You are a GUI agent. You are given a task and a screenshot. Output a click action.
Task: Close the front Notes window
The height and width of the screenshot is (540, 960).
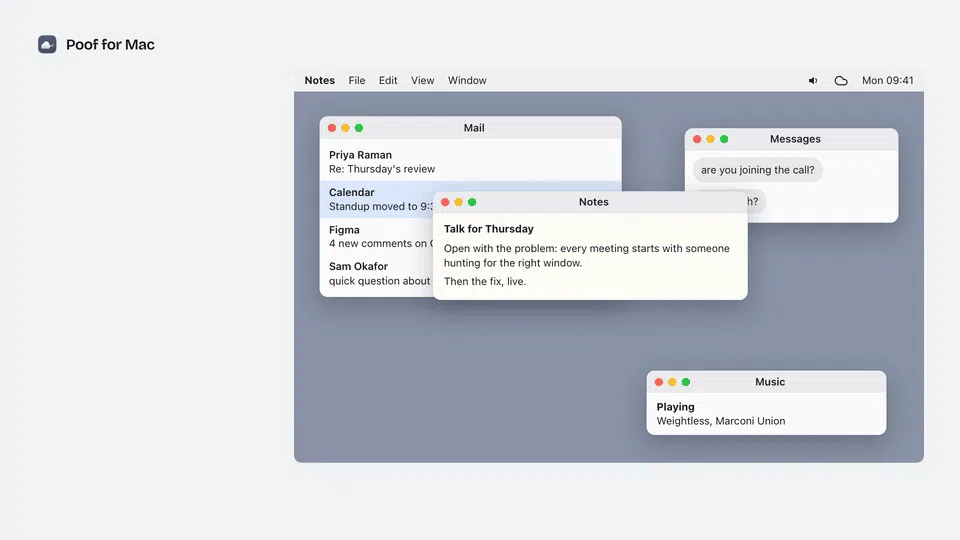click(445, 202)
